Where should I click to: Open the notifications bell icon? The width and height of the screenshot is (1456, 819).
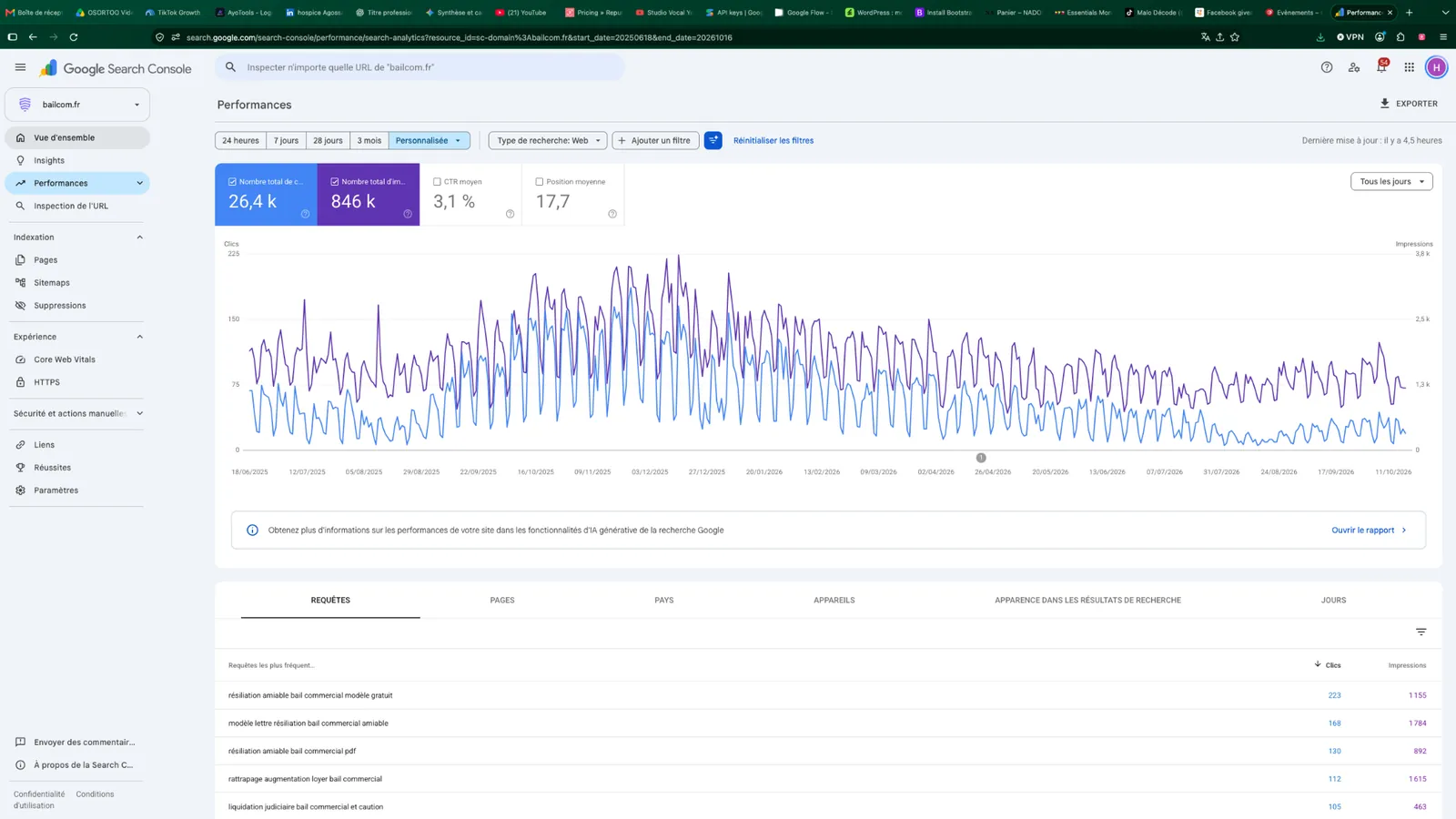pyautogui.click(x=1381, y=66)
